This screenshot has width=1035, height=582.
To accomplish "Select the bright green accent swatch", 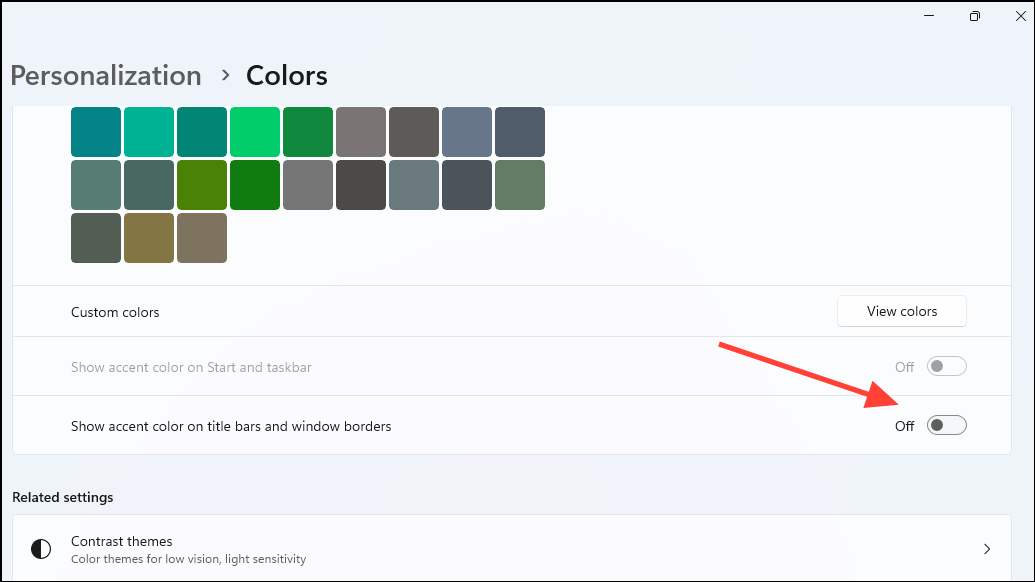I will (255, 131).
